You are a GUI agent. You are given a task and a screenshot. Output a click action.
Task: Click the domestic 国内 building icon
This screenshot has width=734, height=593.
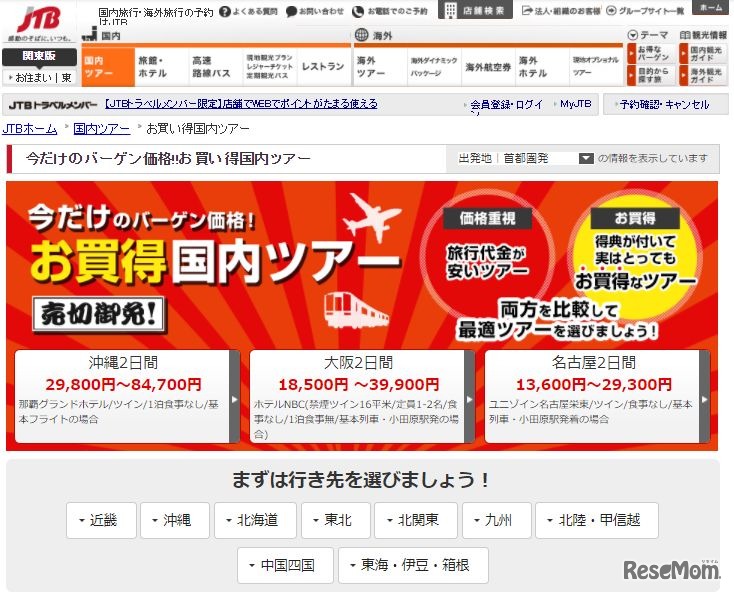(89, 34)
